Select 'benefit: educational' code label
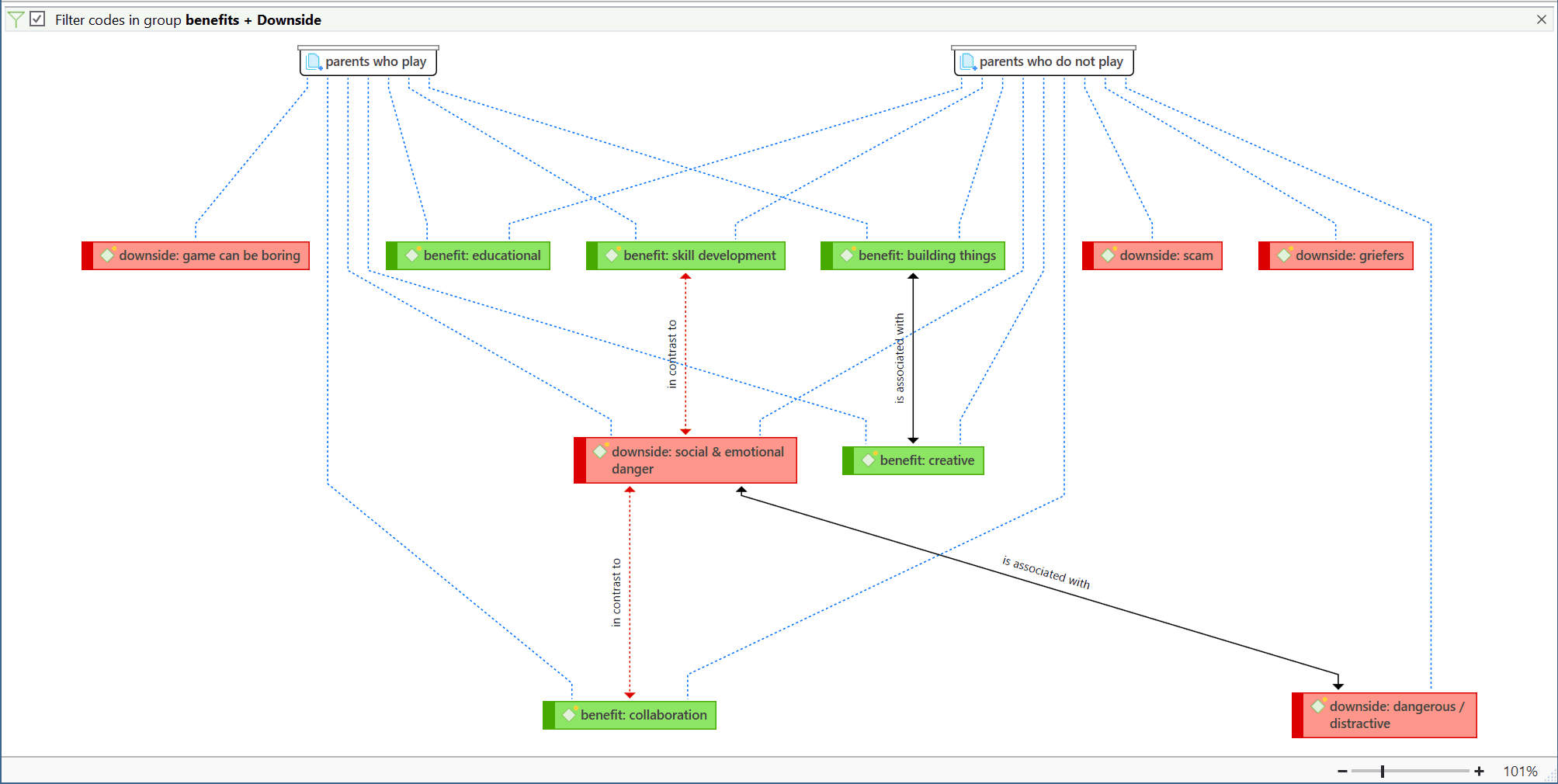The image size is (1558, 784). coord(482,255)
